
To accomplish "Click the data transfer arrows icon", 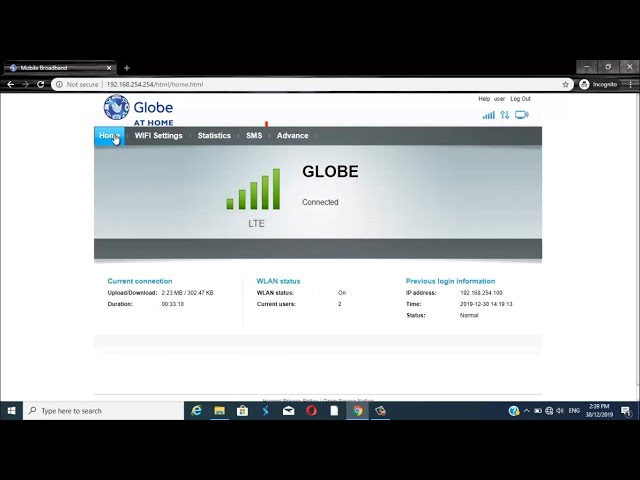I will click(505, 115).
